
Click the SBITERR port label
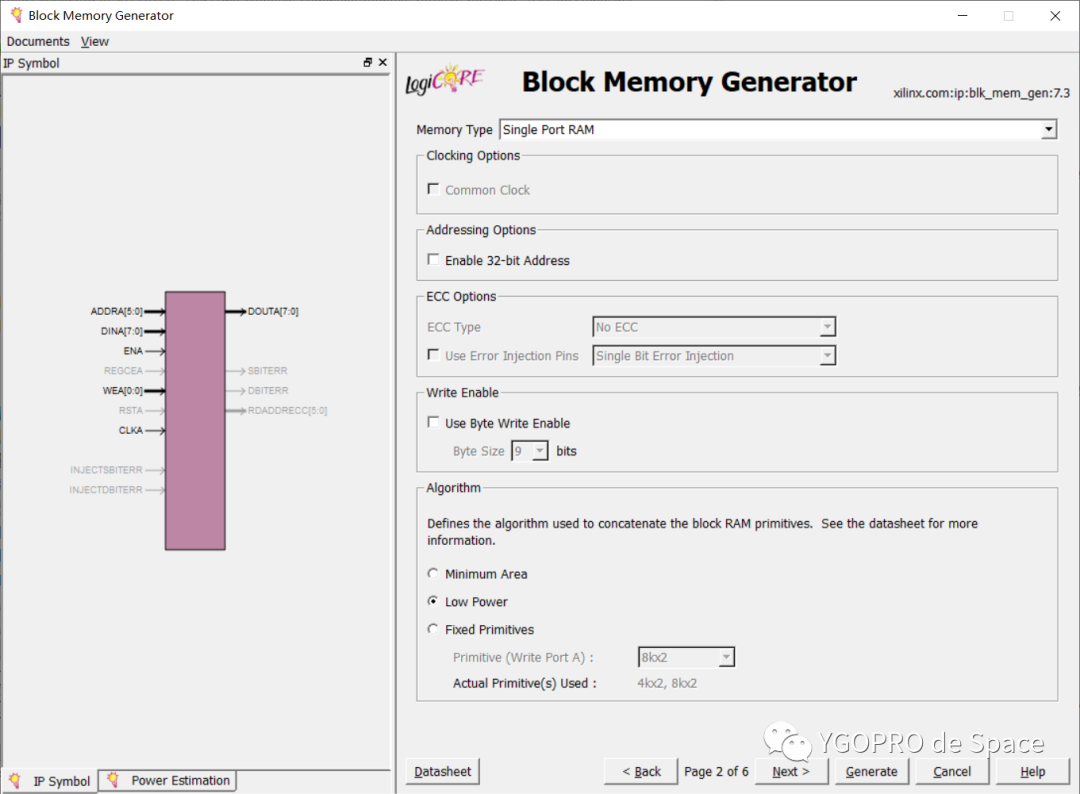[267, 370]
